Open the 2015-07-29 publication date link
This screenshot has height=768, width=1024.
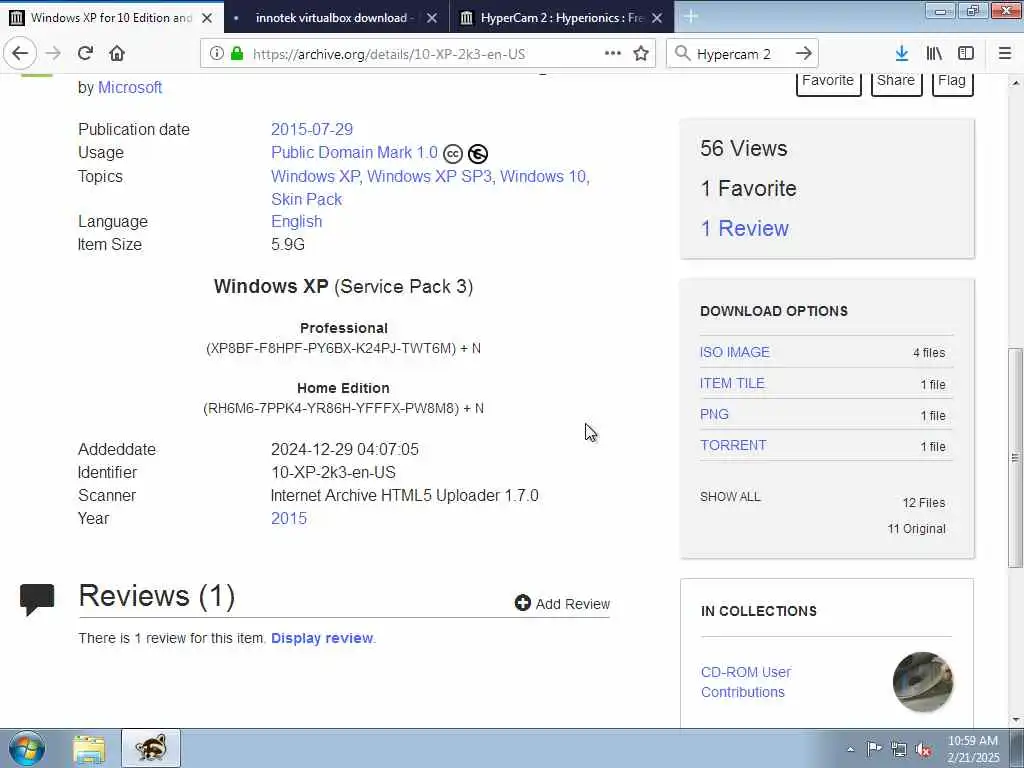(312, 129)
